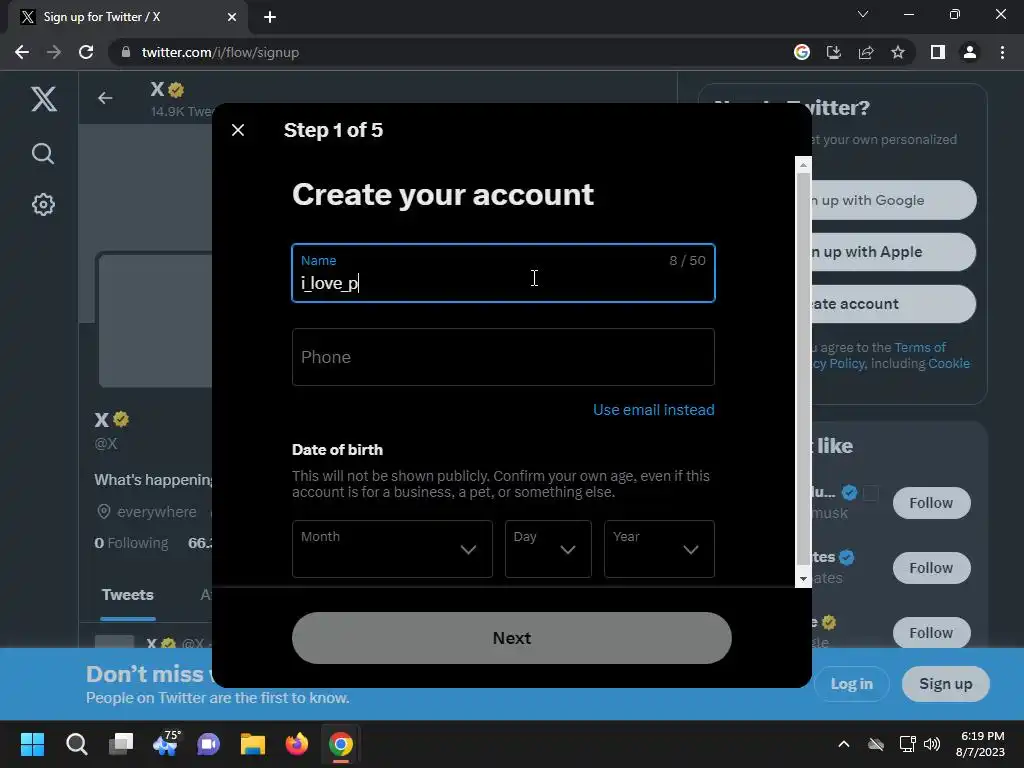Click the address bar URL
Image resolution: width=1024 pixels, height=768 pixels.
point(220,52)
